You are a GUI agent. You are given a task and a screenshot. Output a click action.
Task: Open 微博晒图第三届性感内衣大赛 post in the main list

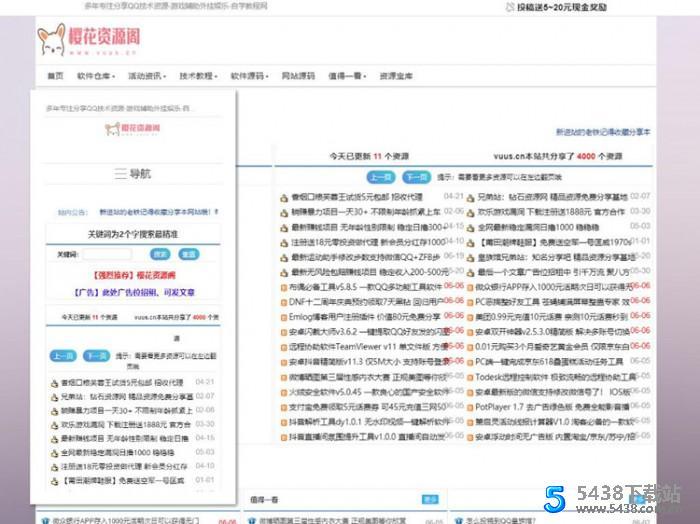pos(368,377)
